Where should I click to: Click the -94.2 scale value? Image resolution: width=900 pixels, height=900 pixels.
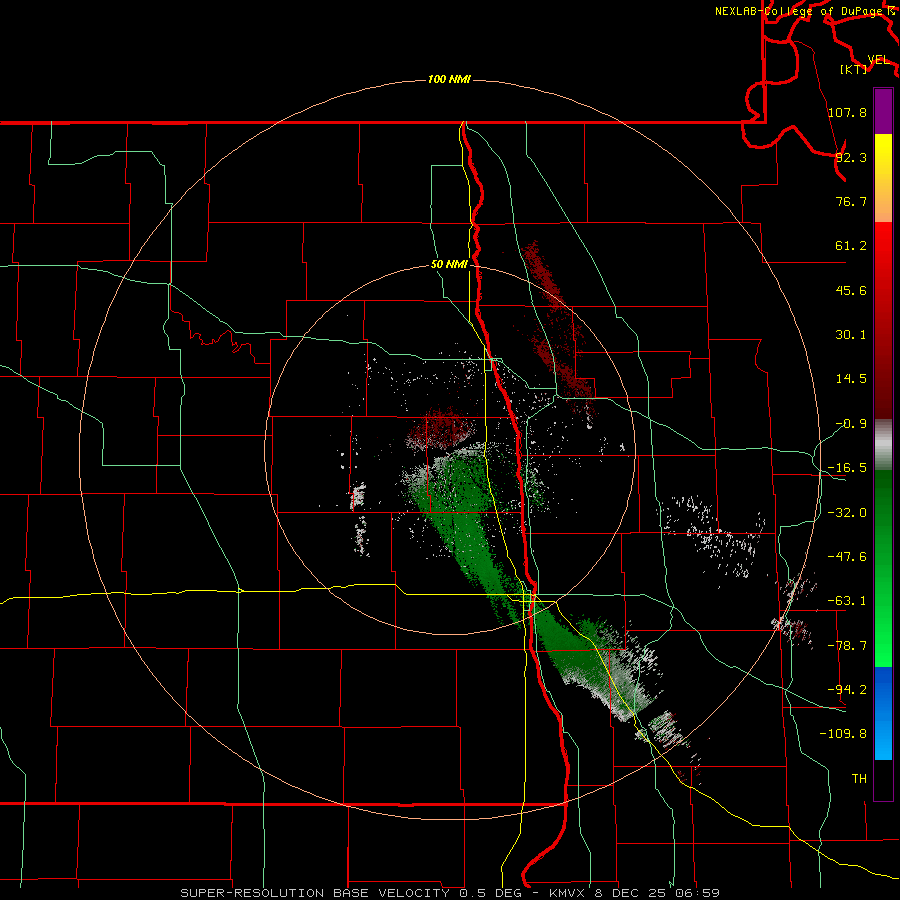847,689
